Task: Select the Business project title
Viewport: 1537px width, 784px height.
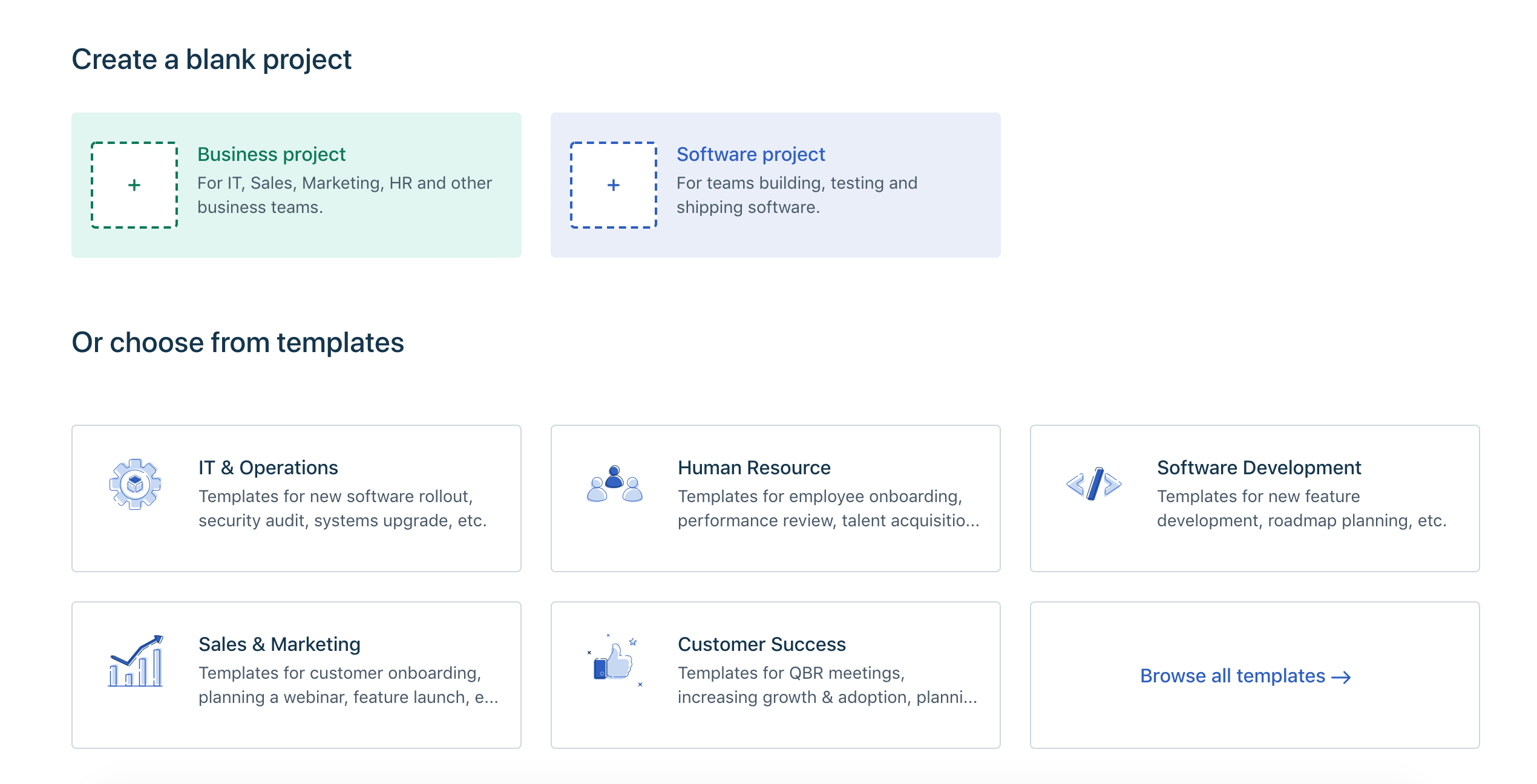Action: click(x=271, y=154)
